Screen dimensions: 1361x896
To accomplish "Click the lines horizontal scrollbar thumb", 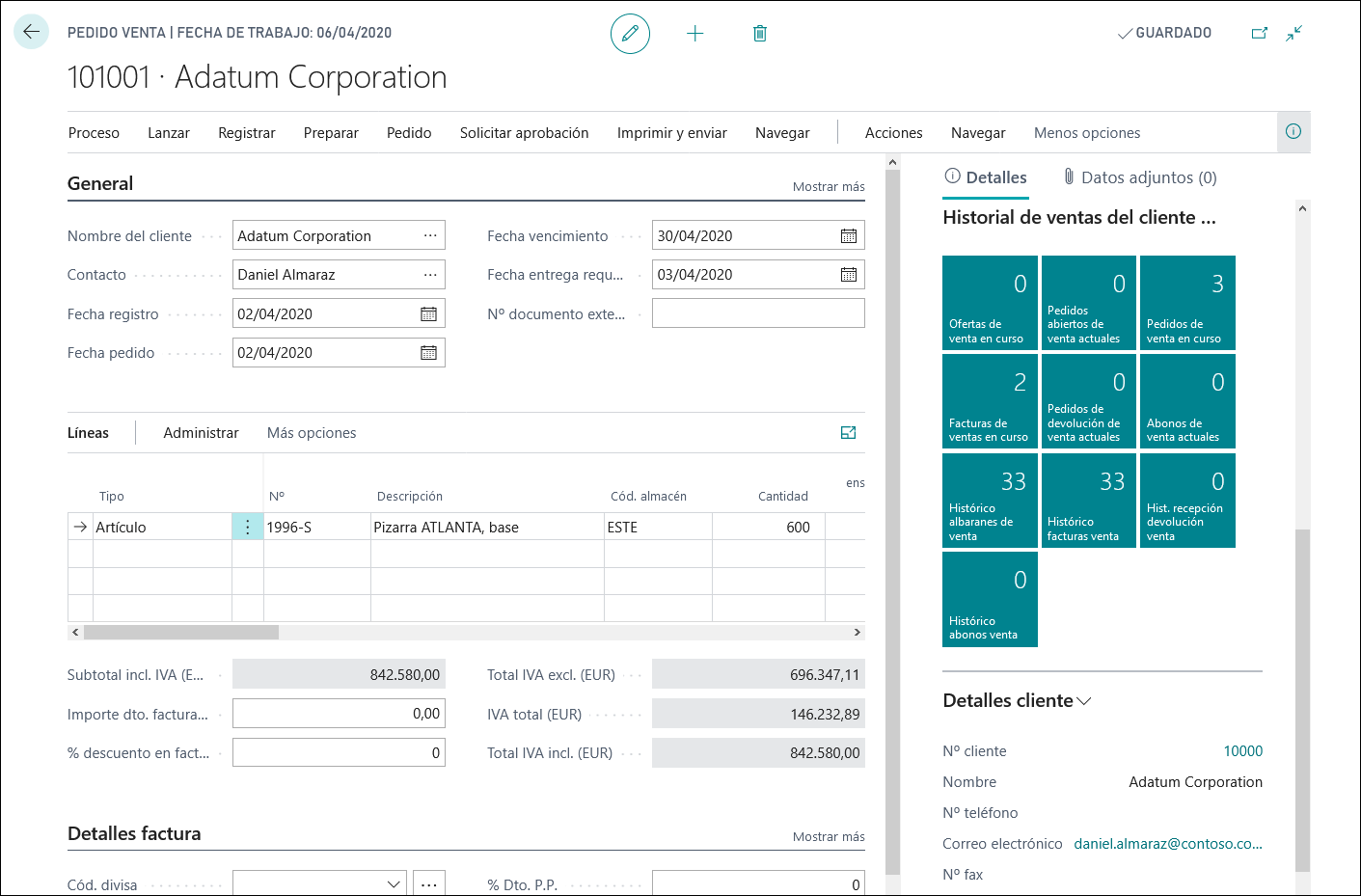I will pyautogui.click(x=181, y=633).
